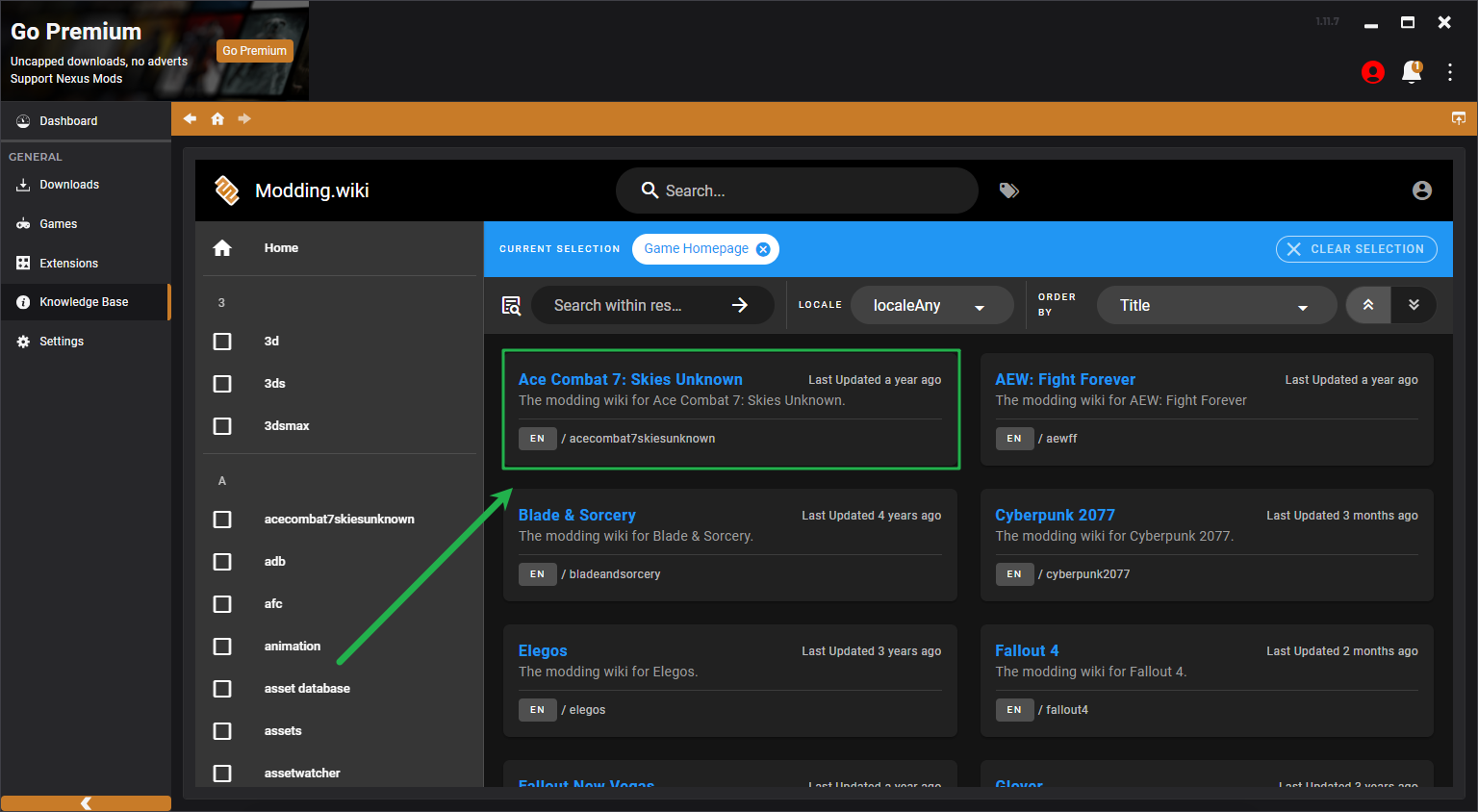
Task: Expand the Order By Title dropdown
Action: pyautogui.click(x=1215, y=306)
